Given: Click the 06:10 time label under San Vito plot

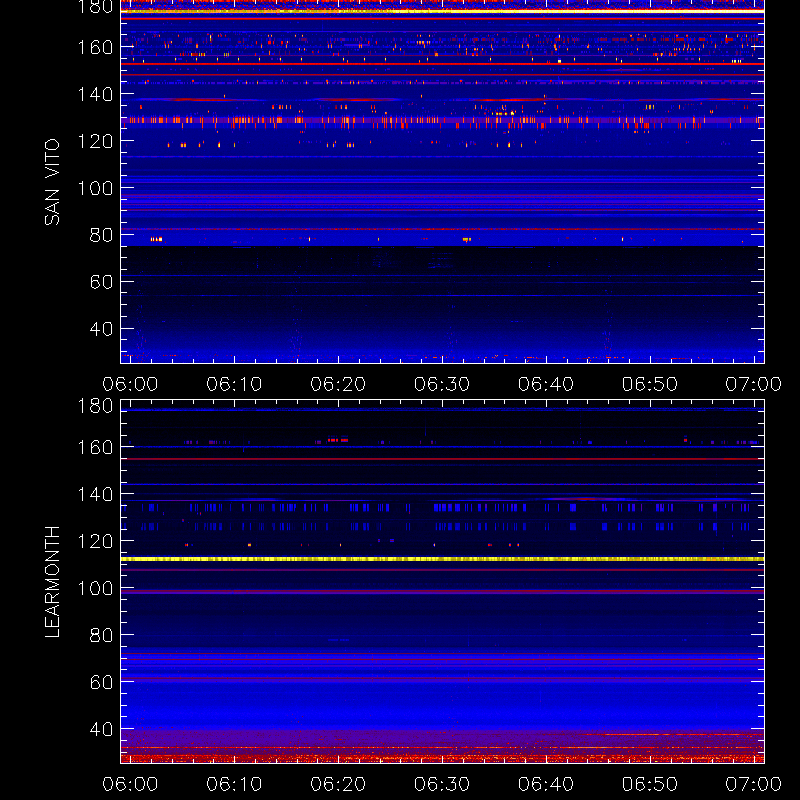Looking at the screenshot, I should point(234,384).
